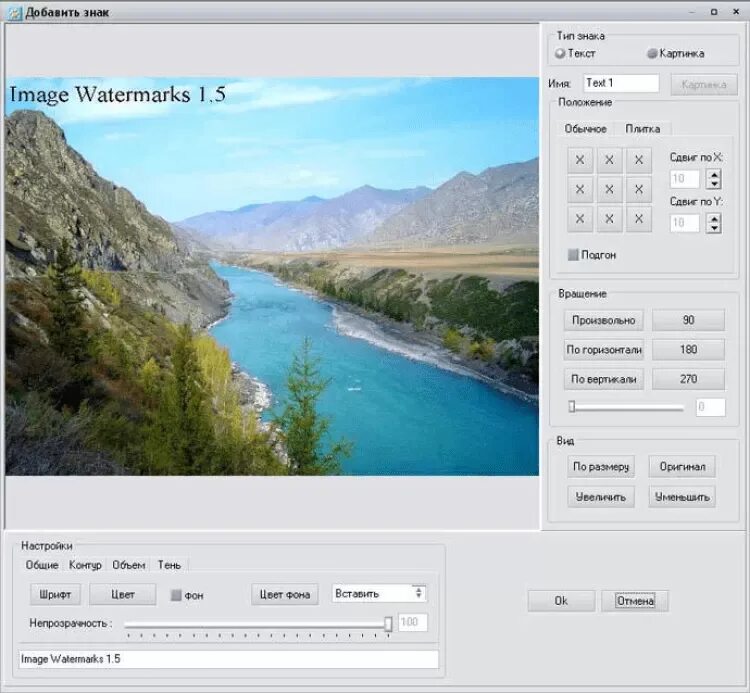Select the top-right position button
This screenshot has height=693, width=750.
[639, 160]
